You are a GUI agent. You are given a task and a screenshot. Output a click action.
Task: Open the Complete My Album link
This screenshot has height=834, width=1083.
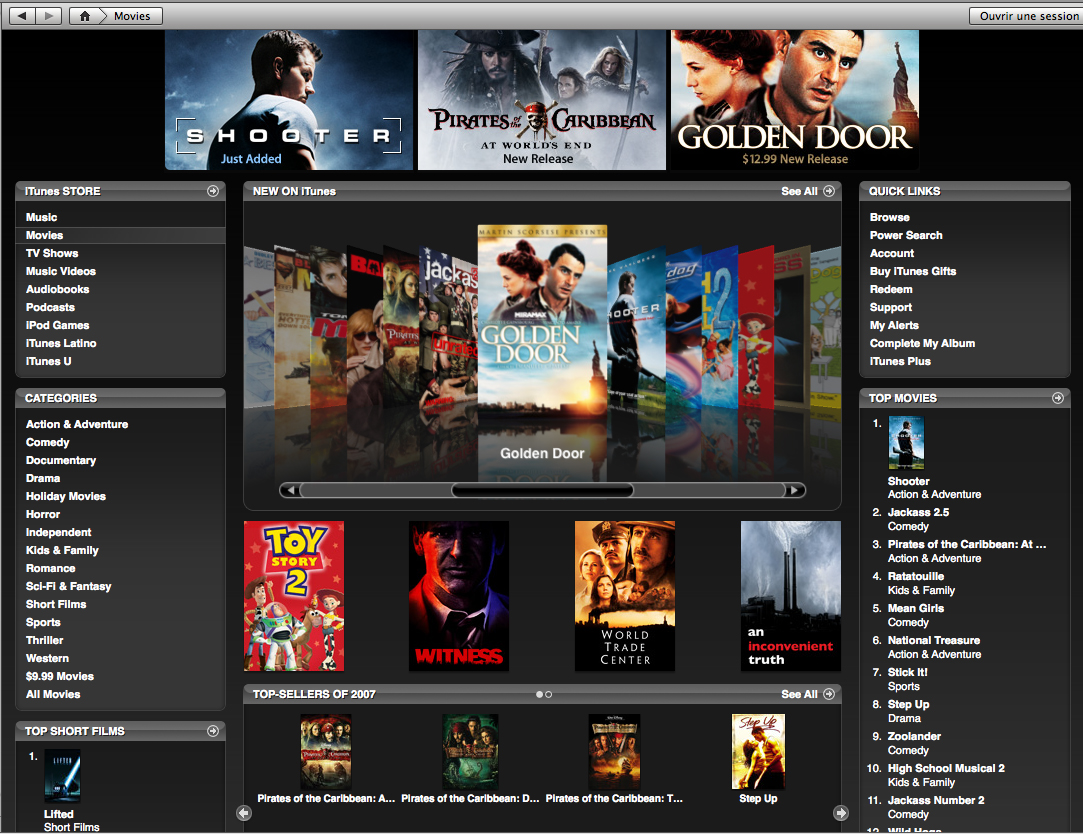pyautogui.click(x=922, y=343)
